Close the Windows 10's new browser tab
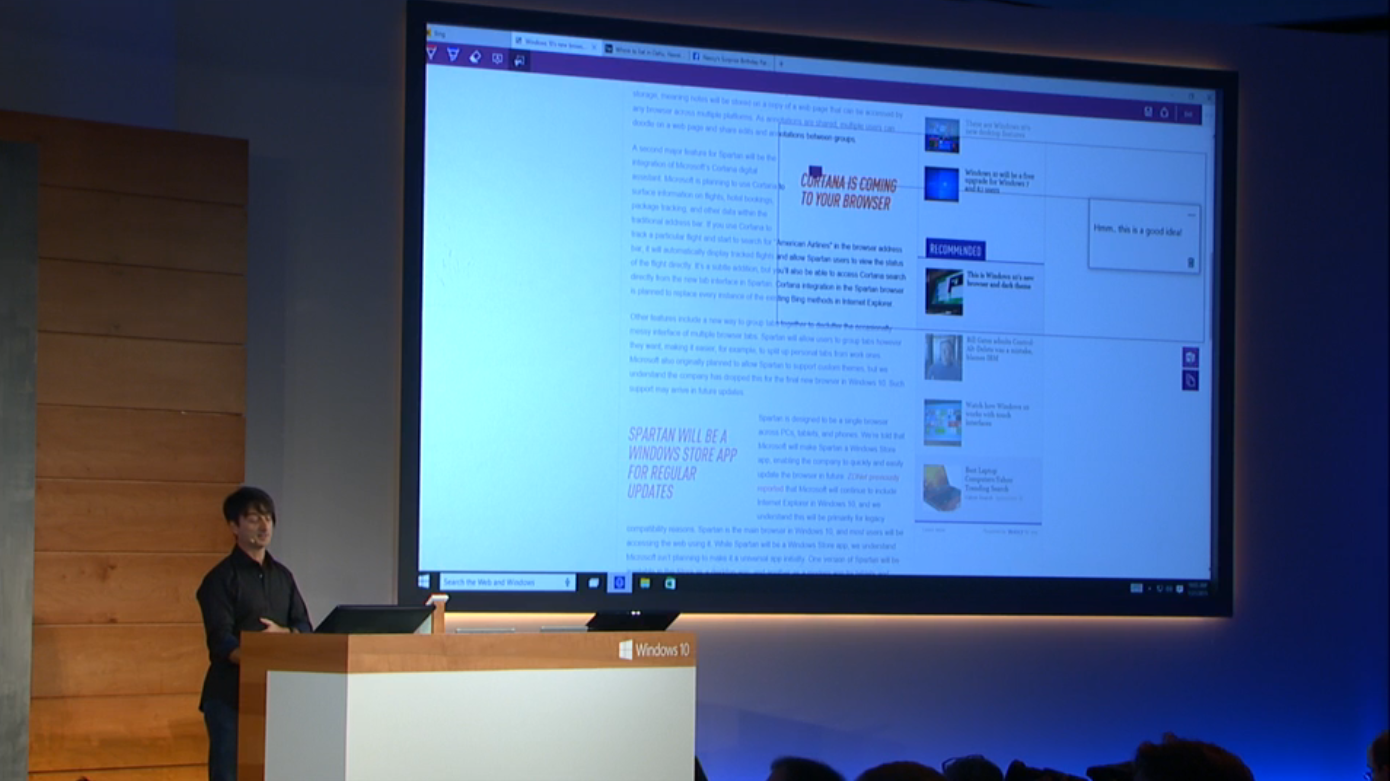This screenshot has height=781, width=1390. [x=594, y=47]
